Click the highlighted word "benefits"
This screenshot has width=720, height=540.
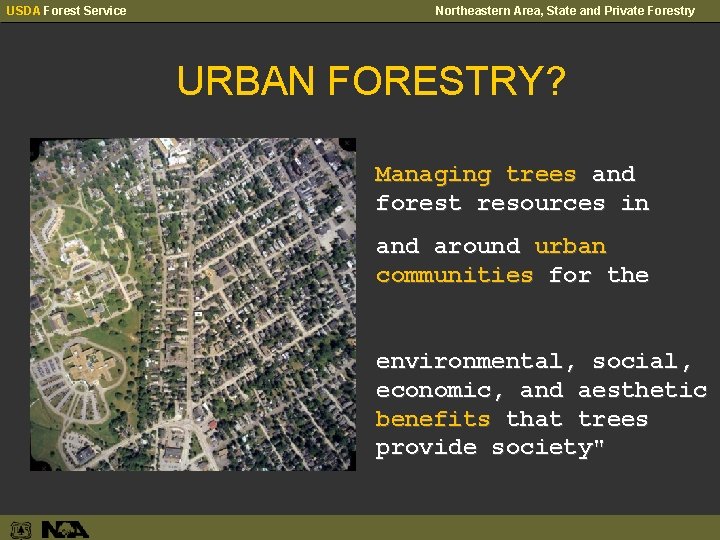[x=433, y=419]
